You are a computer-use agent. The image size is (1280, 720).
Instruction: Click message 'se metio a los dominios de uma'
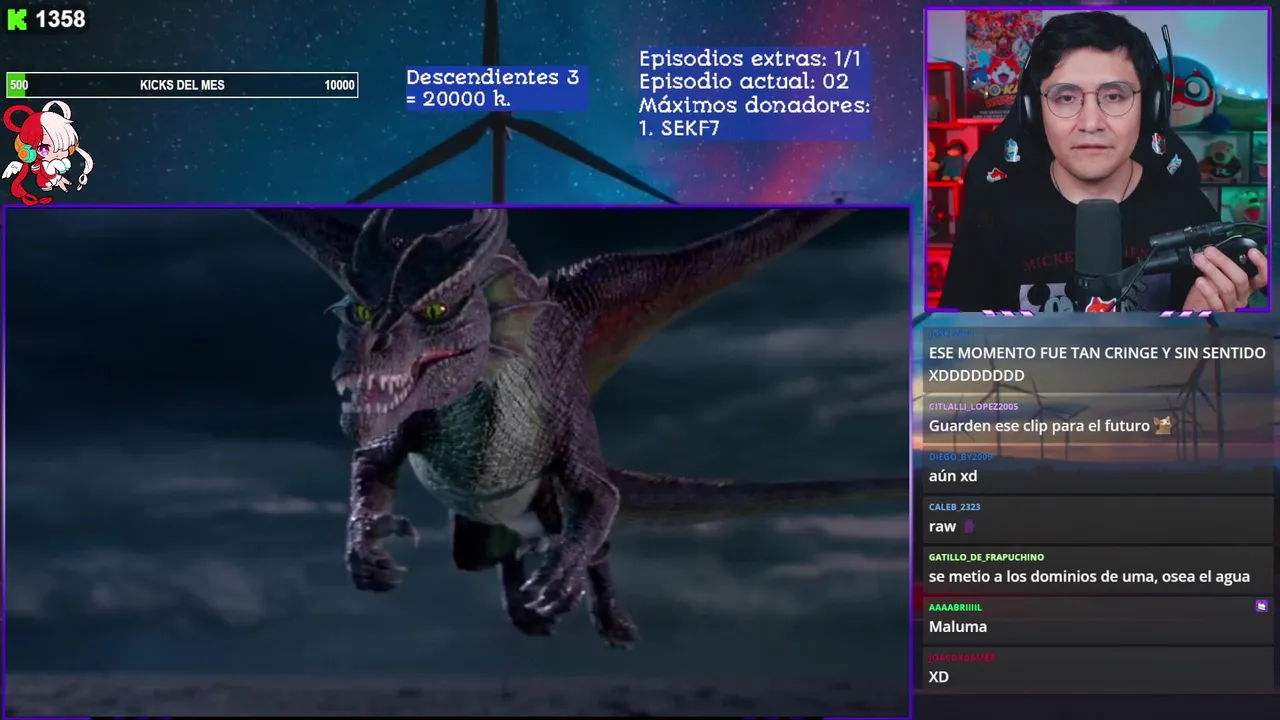pyautogui.click(x=1089, y=576)
